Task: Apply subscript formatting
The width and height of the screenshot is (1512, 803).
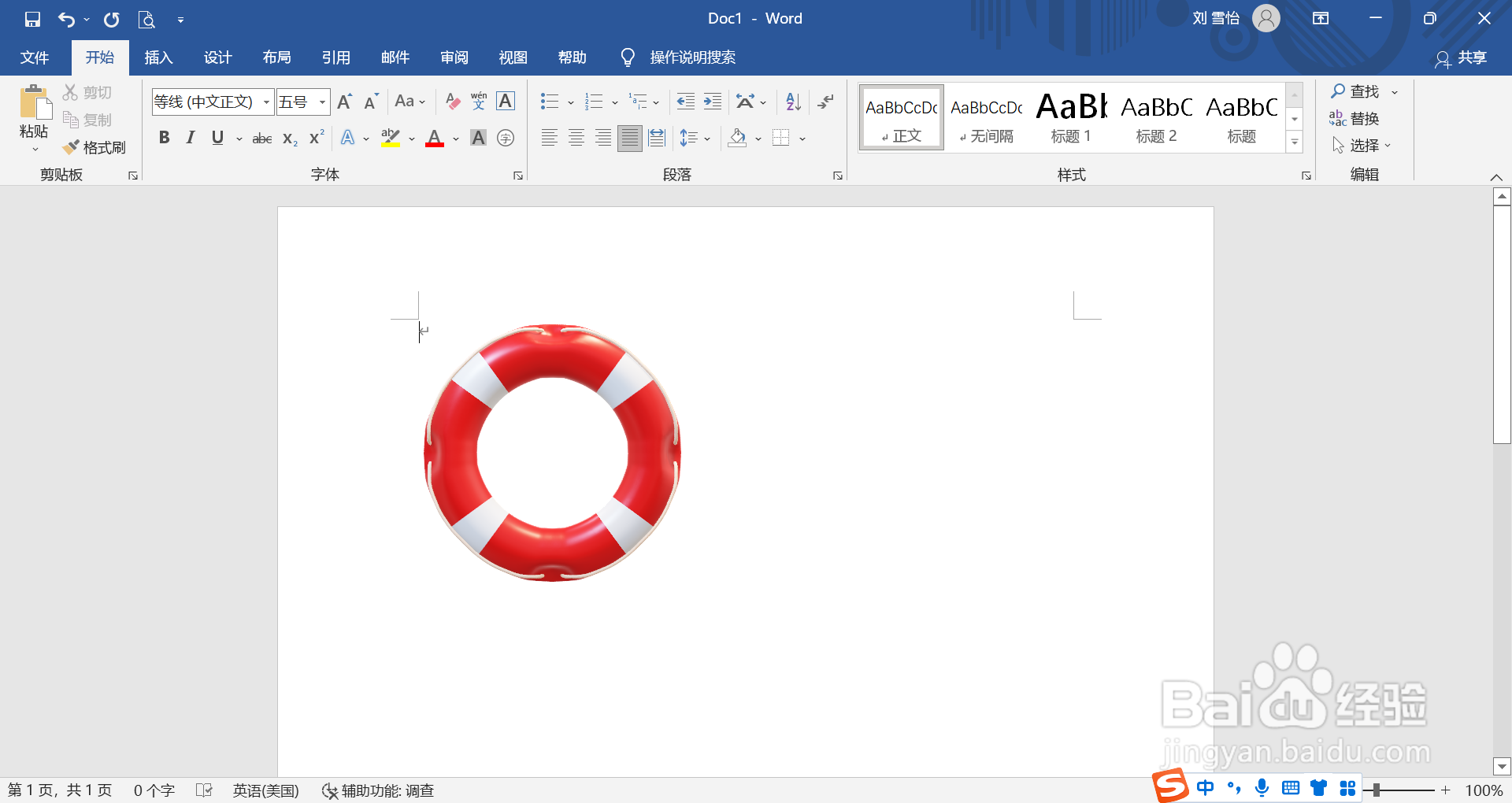Action: coord(288,138)
